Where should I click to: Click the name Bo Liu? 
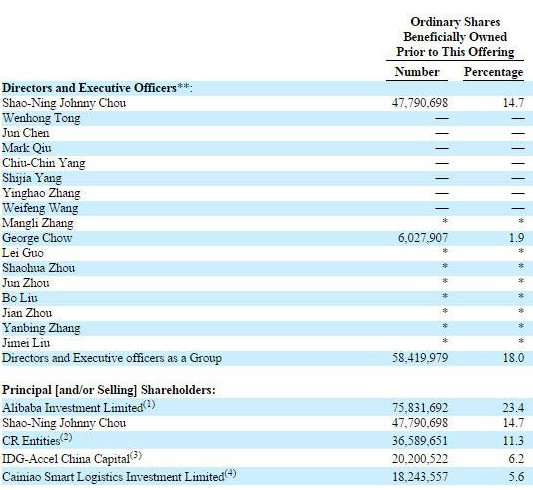point(20,298)
